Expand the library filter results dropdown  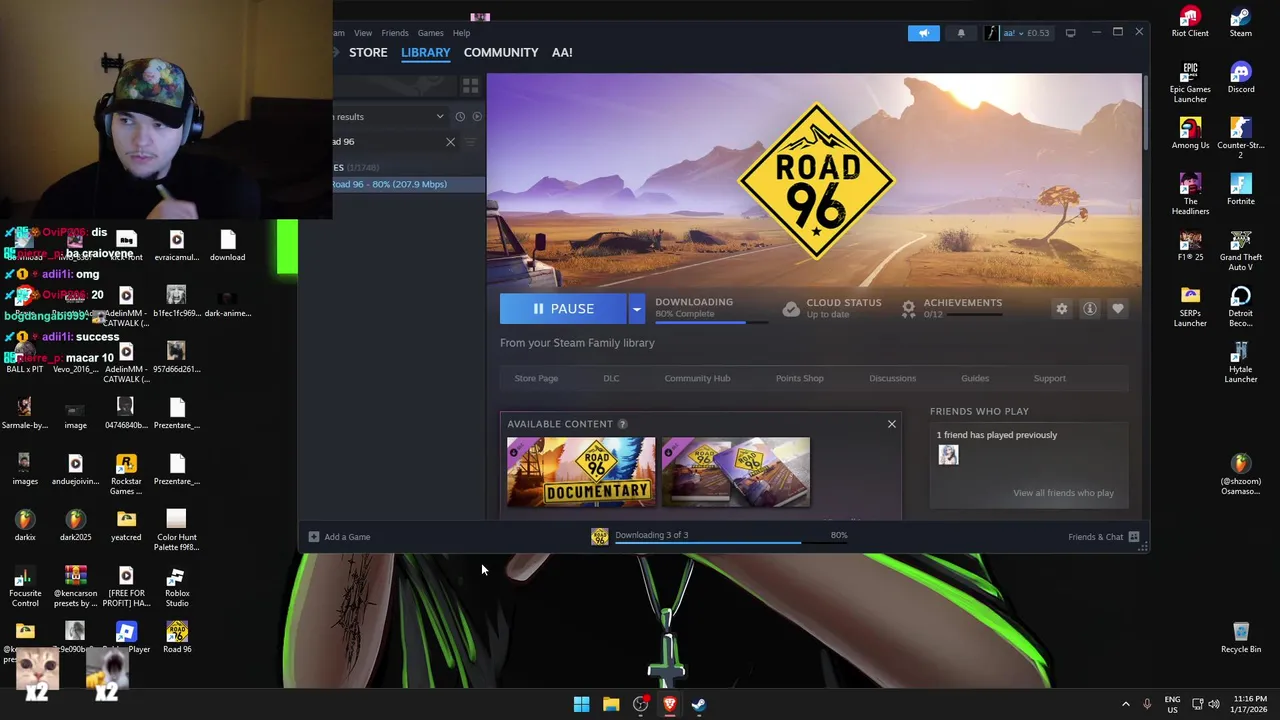pos(439,117)
